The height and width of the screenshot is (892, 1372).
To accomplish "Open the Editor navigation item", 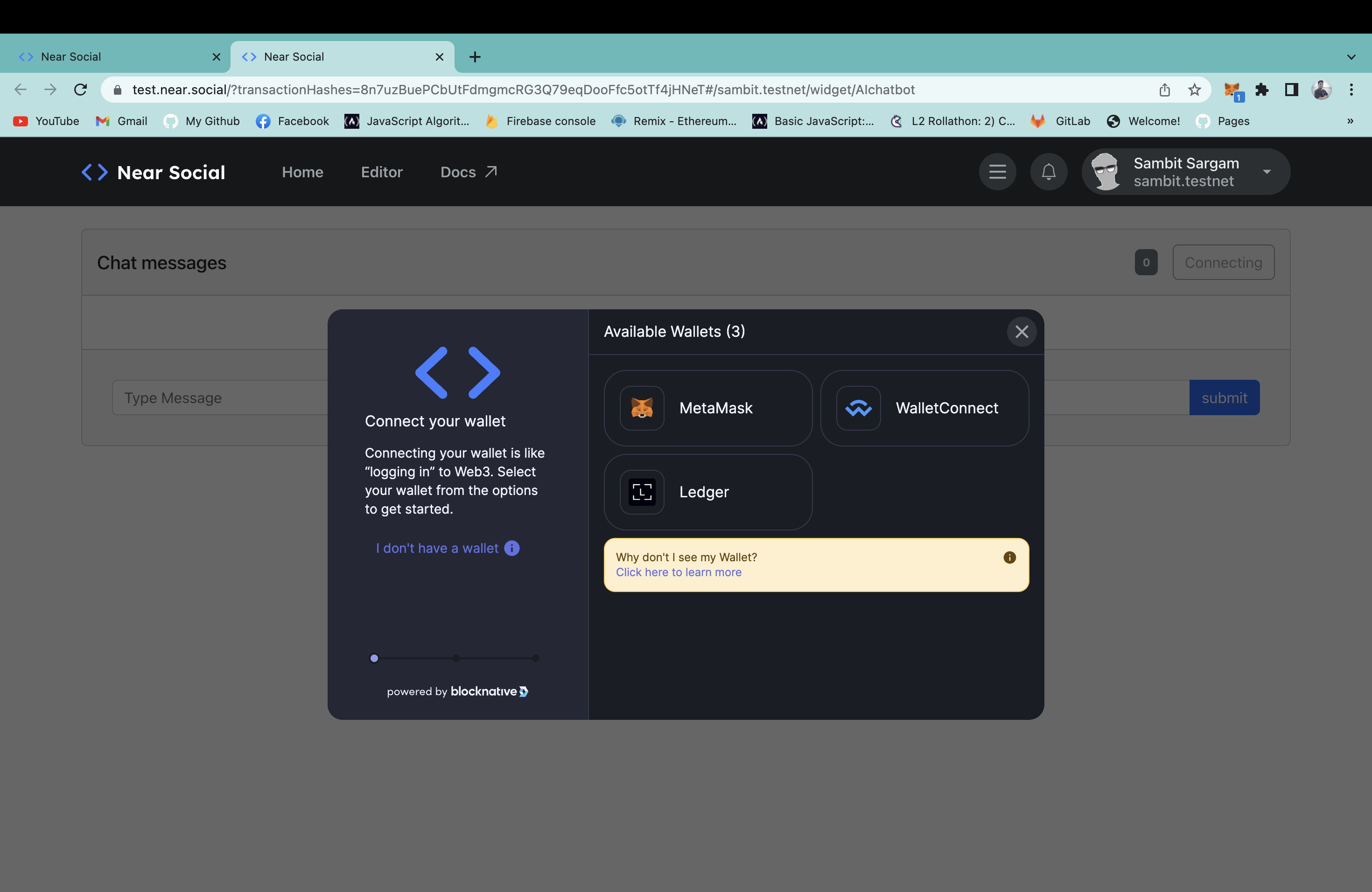I will click(x=382, y=172).
